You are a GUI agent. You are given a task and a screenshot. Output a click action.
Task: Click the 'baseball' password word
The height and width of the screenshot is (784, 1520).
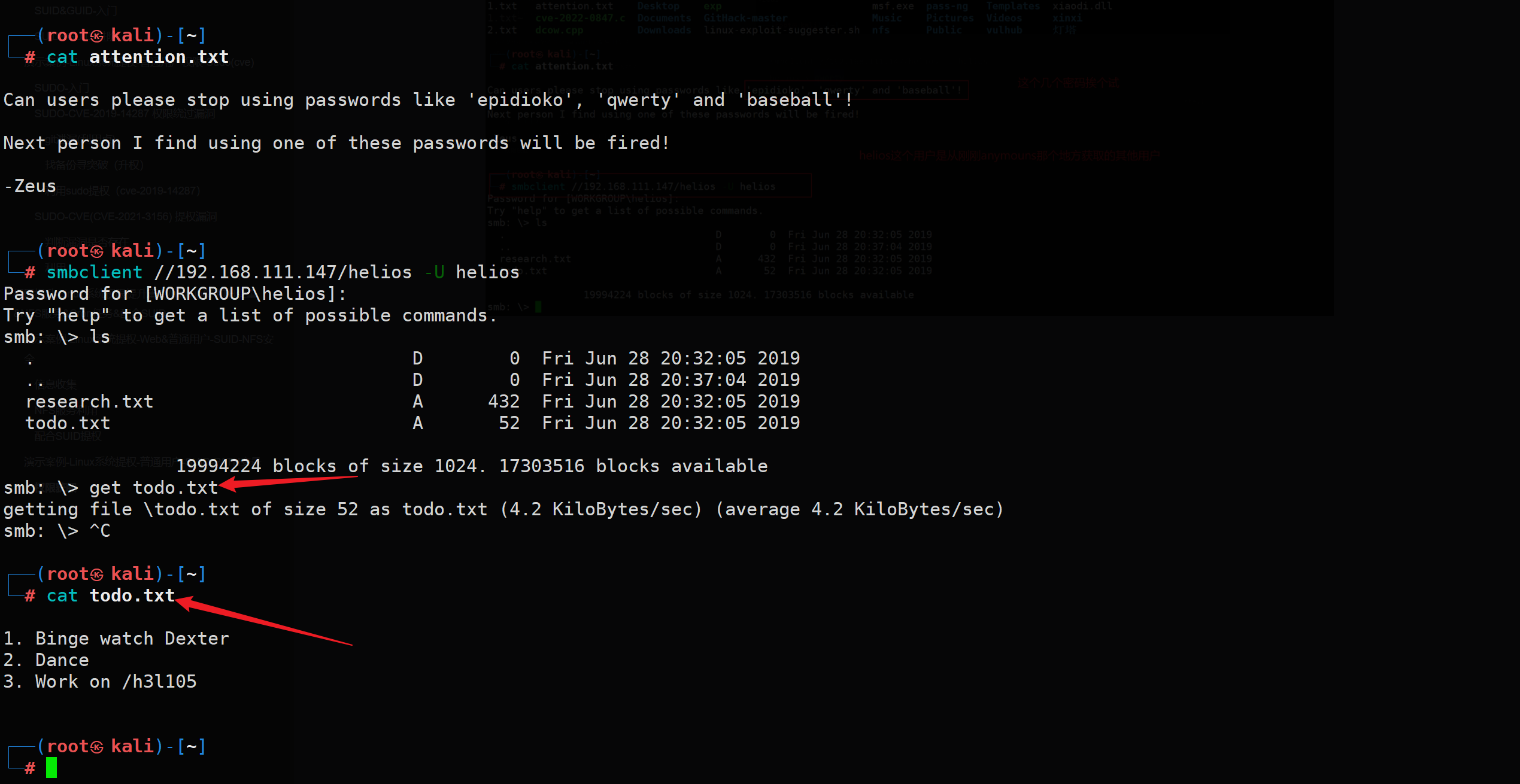pyautogui.click(x=789, y=101)
